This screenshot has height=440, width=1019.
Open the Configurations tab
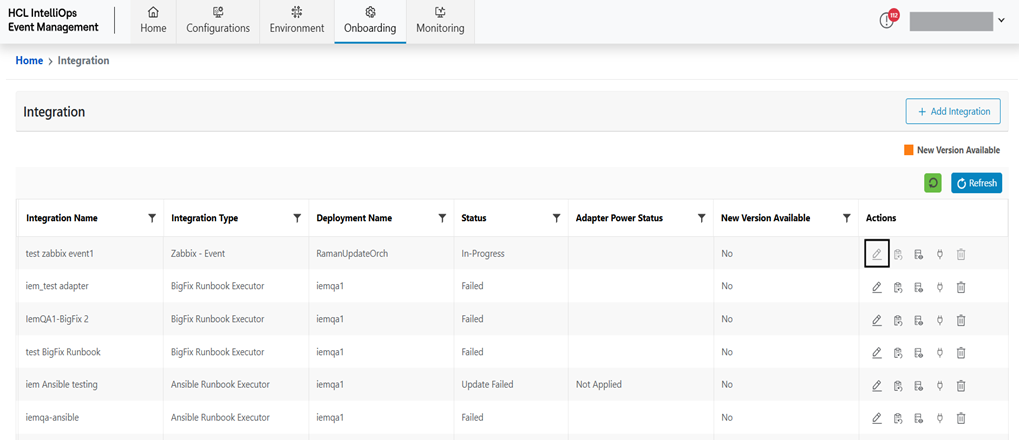[218, 21]
